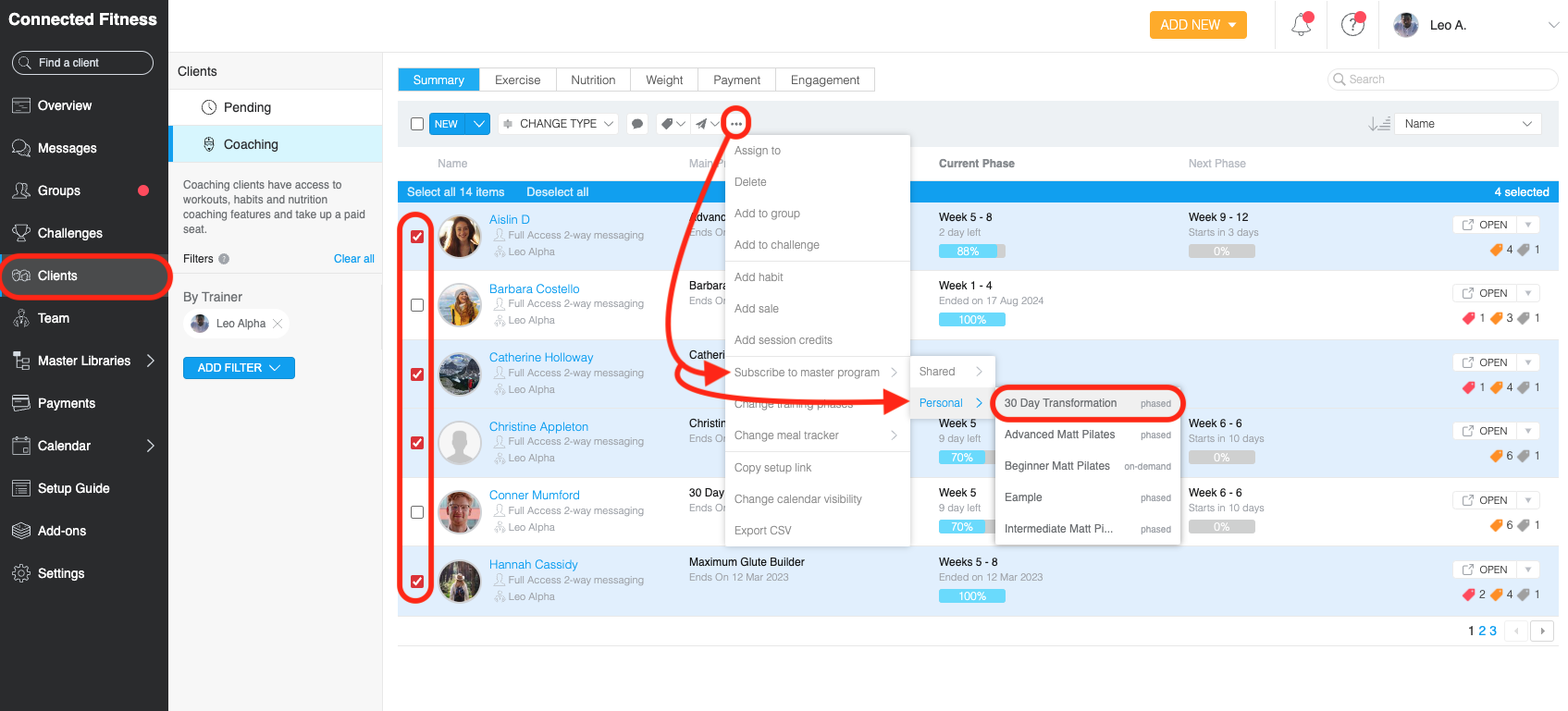This screenshot has width=1568, height=711.
Task: Remove the Leo Alpha trainer filter
Action: click(x=278, y=324)
